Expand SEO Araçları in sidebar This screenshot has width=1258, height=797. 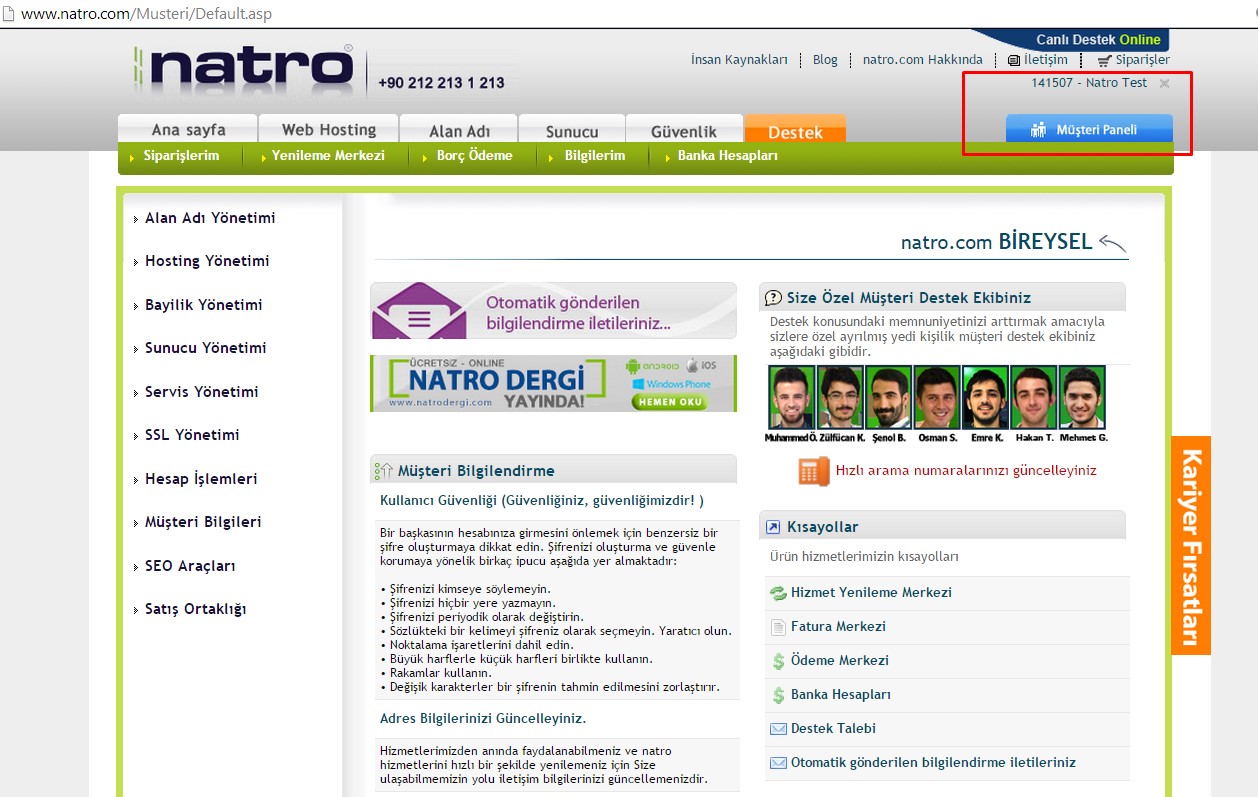coord(190,566)
